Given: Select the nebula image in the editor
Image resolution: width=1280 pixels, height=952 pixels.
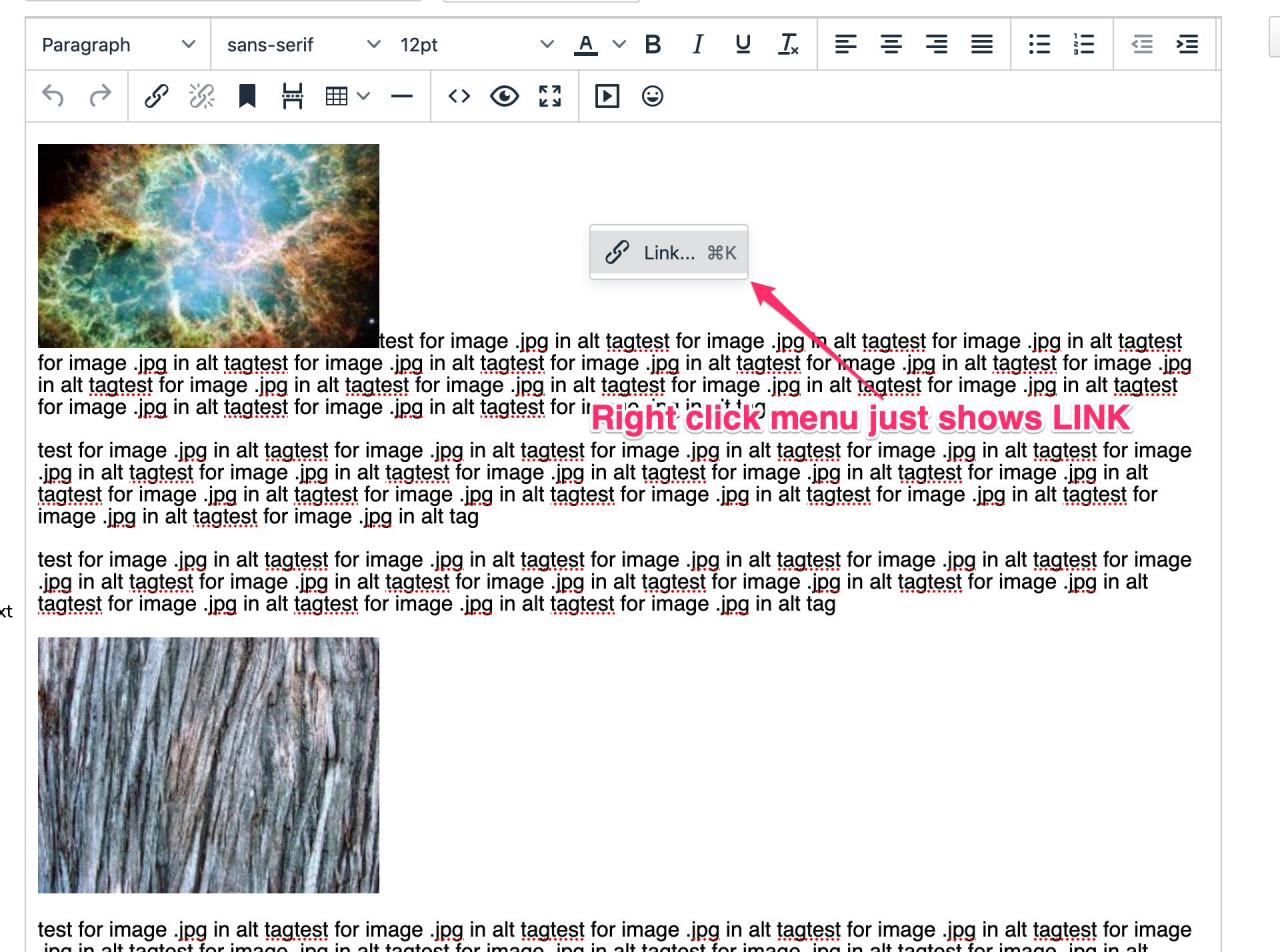Looking at the screenshot, I should coord(208,245).
